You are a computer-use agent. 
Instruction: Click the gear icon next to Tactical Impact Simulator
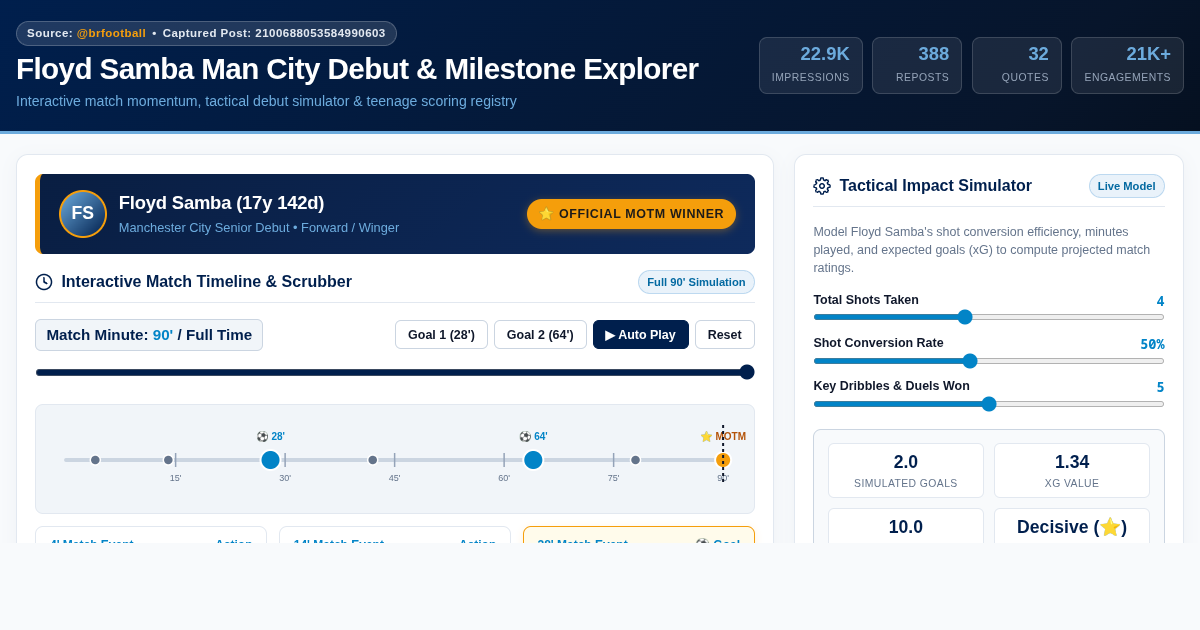(822, 186)
